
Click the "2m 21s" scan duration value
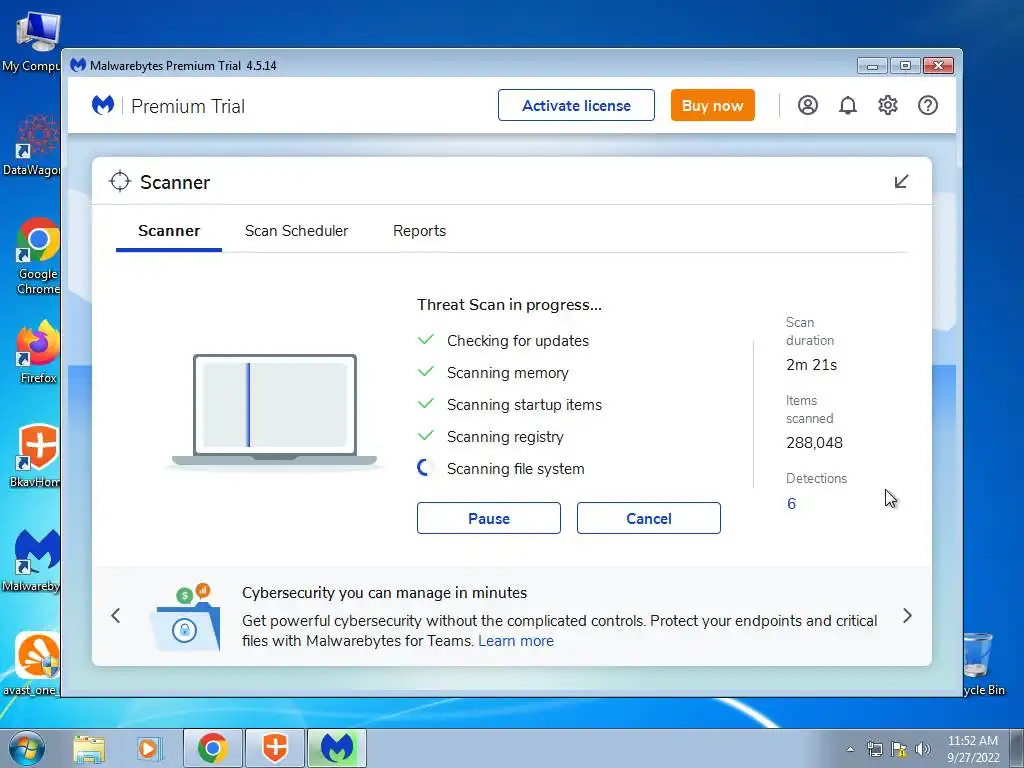[811, 365]
